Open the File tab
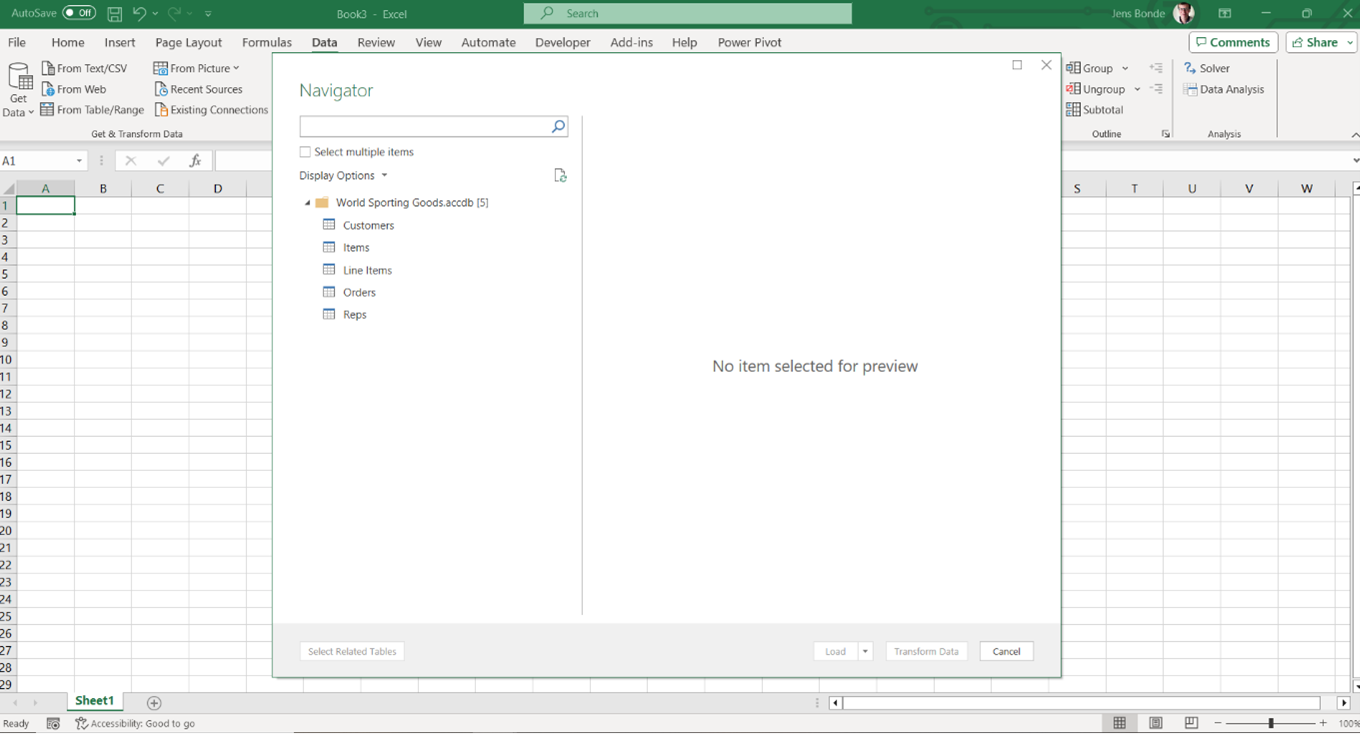 click(17, 42)
